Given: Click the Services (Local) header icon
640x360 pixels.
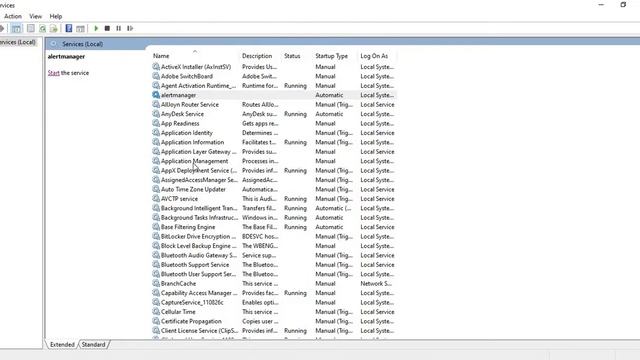Looking at the screenshot, I should pyautogui.click(x=54, y=44).
